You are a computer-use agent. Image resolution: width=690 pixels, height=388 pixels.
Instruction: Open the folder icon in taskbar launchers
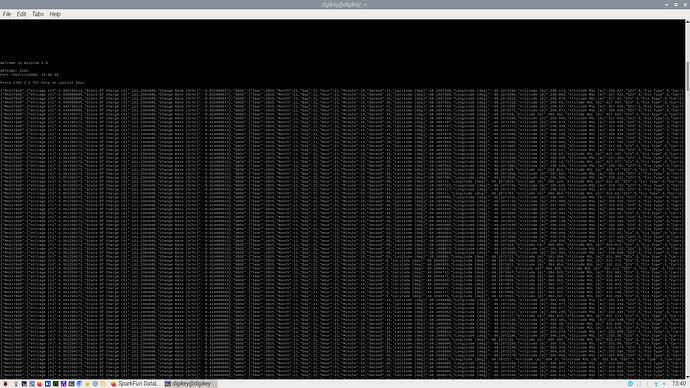coord(103,384)
